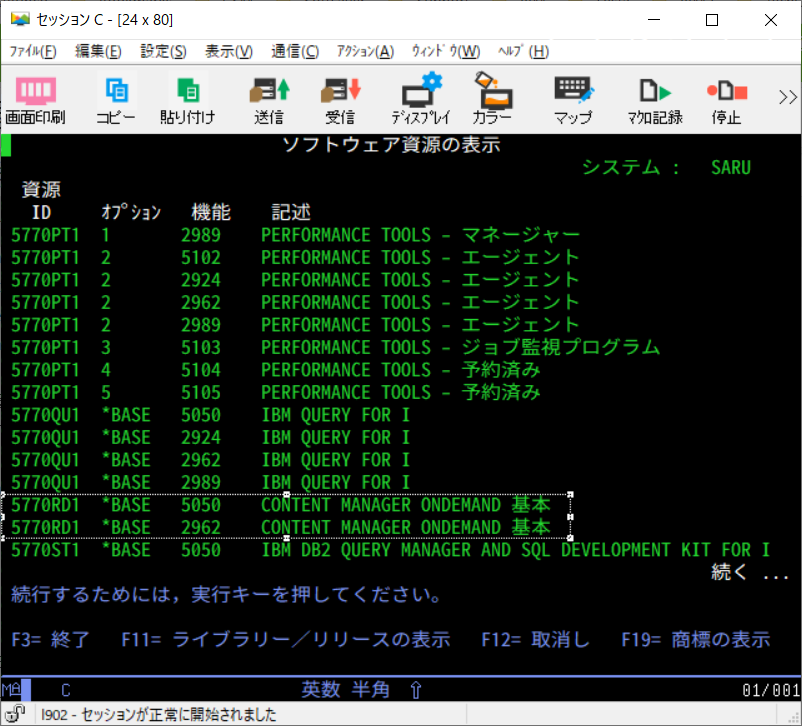Click IBM QUERY FOR I row with function 2924

pos(210,438)
